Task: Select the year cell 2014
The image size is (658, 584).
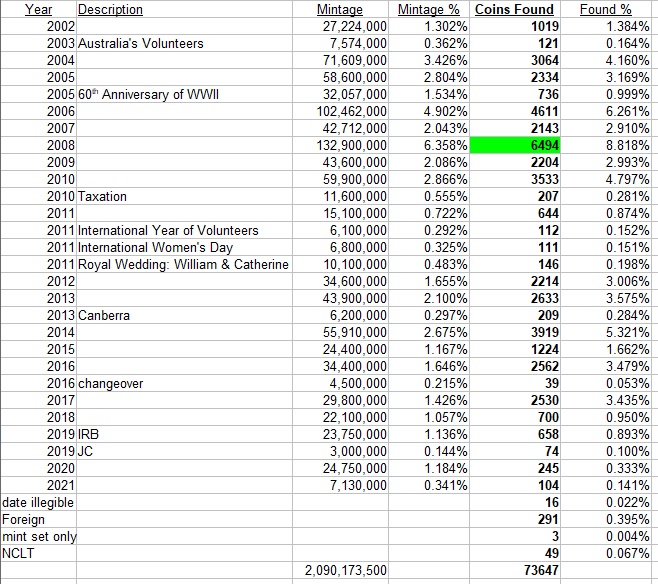Action: pyautogui.click(x=39, y=332)
